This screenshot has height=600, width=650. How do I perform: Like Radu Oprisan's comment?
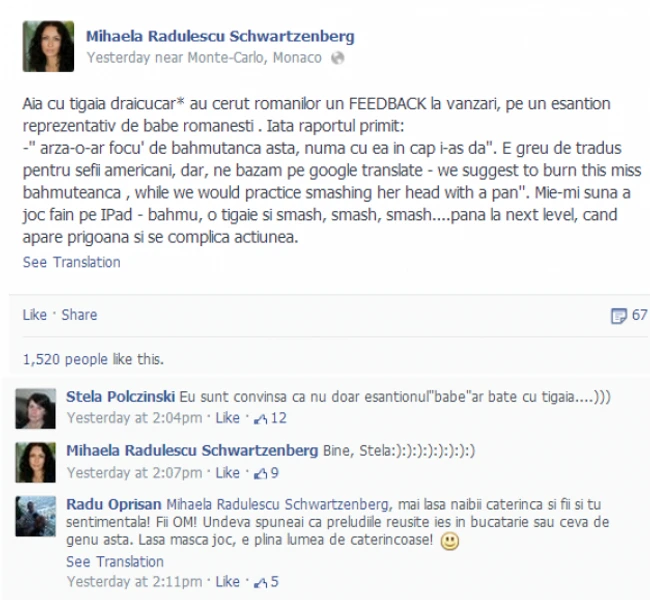coord(228,582)
